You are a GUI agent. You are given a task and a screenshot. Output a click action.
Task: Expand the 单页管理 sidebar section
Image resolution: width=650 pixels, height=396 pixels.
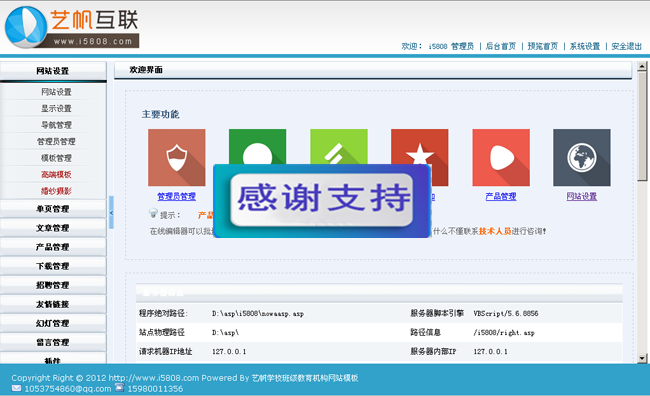pos(53,209)
